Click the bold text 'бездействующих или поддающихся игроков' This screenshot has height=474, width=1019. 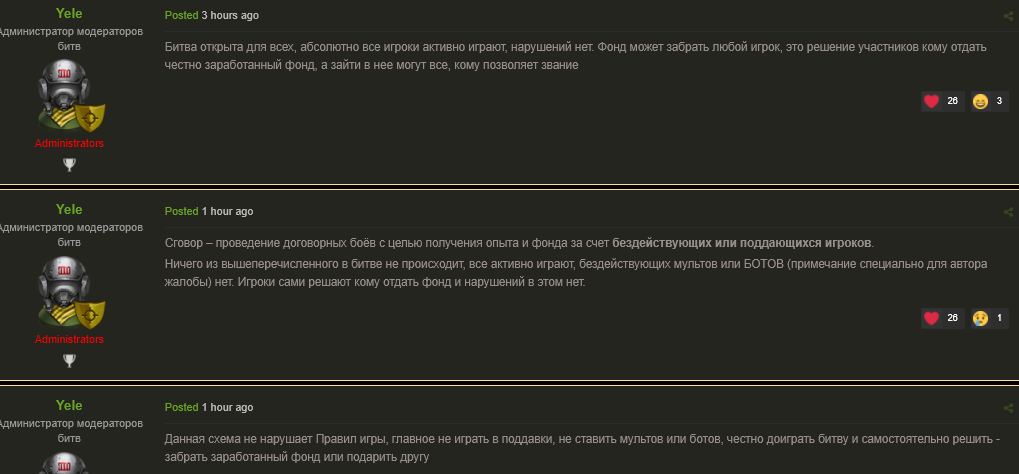click(x=742, y=244)
